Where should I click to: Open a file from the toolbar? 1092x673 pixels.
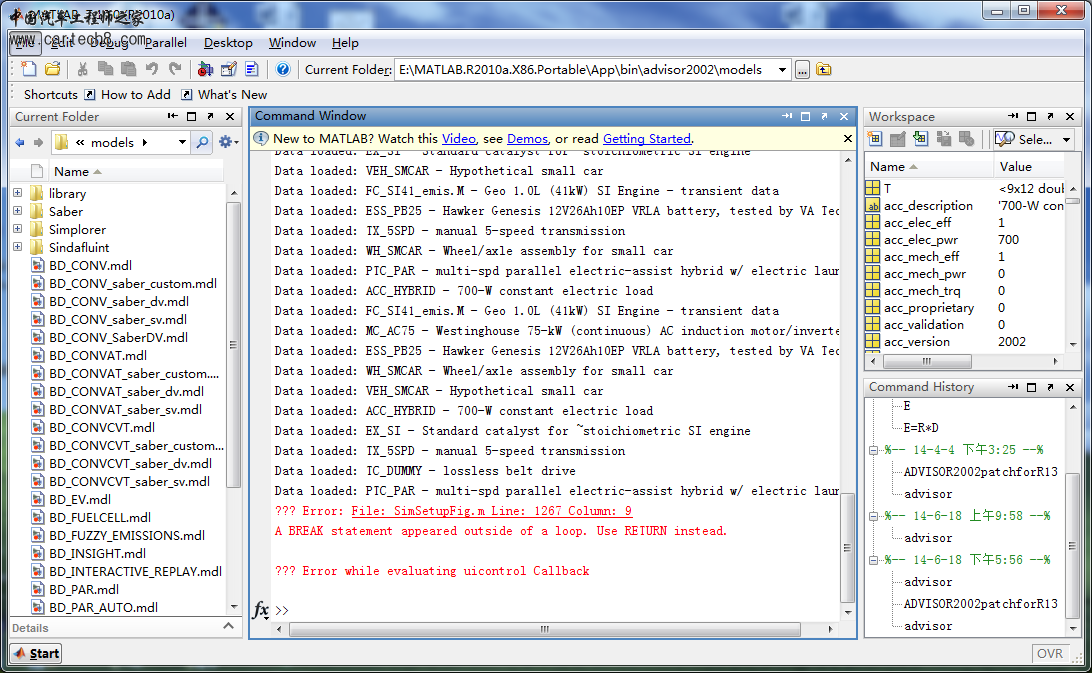tap(52, 69)
